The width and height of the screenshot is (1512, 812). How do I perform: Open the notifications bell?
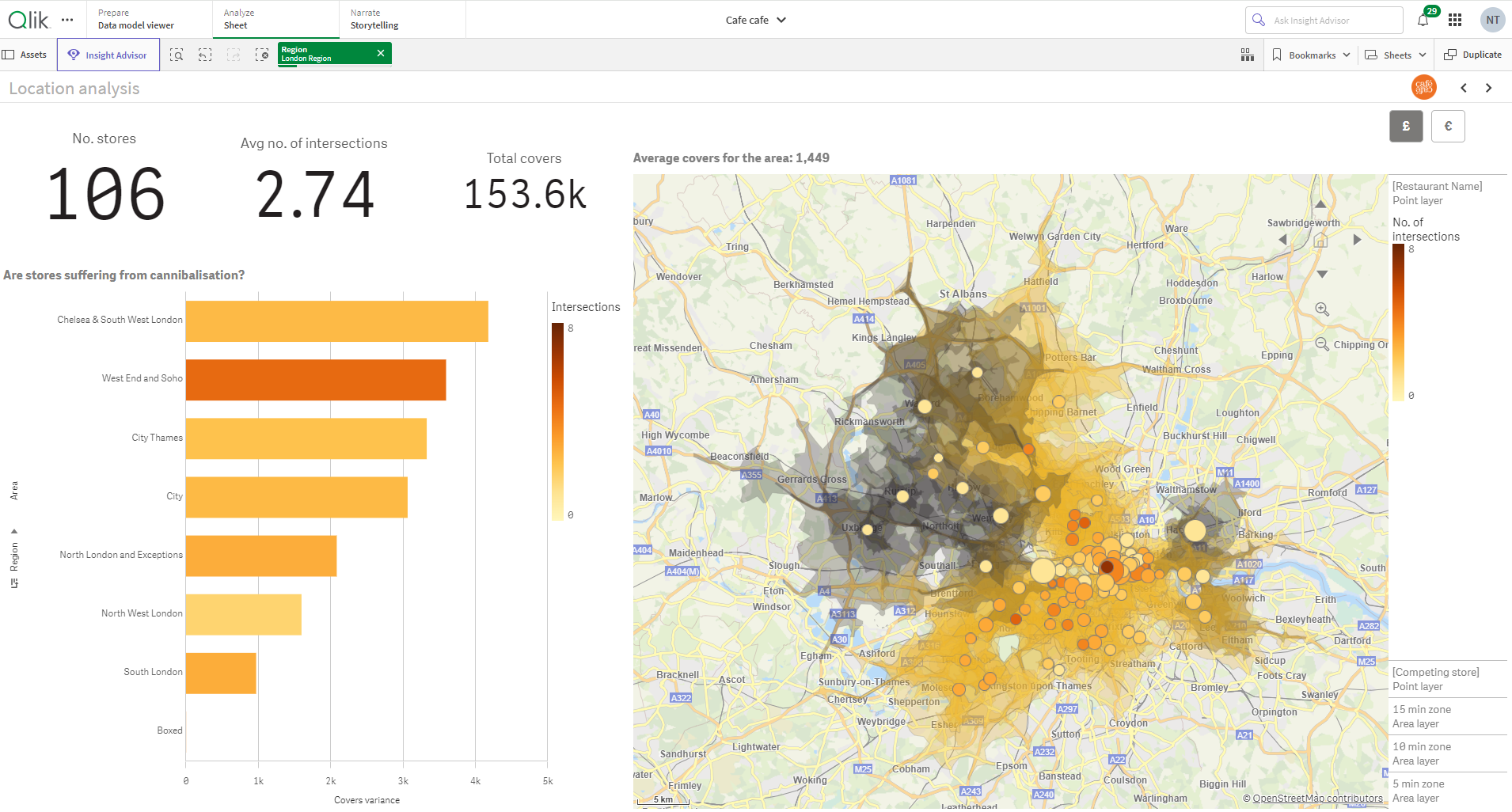click(1423, 20)
